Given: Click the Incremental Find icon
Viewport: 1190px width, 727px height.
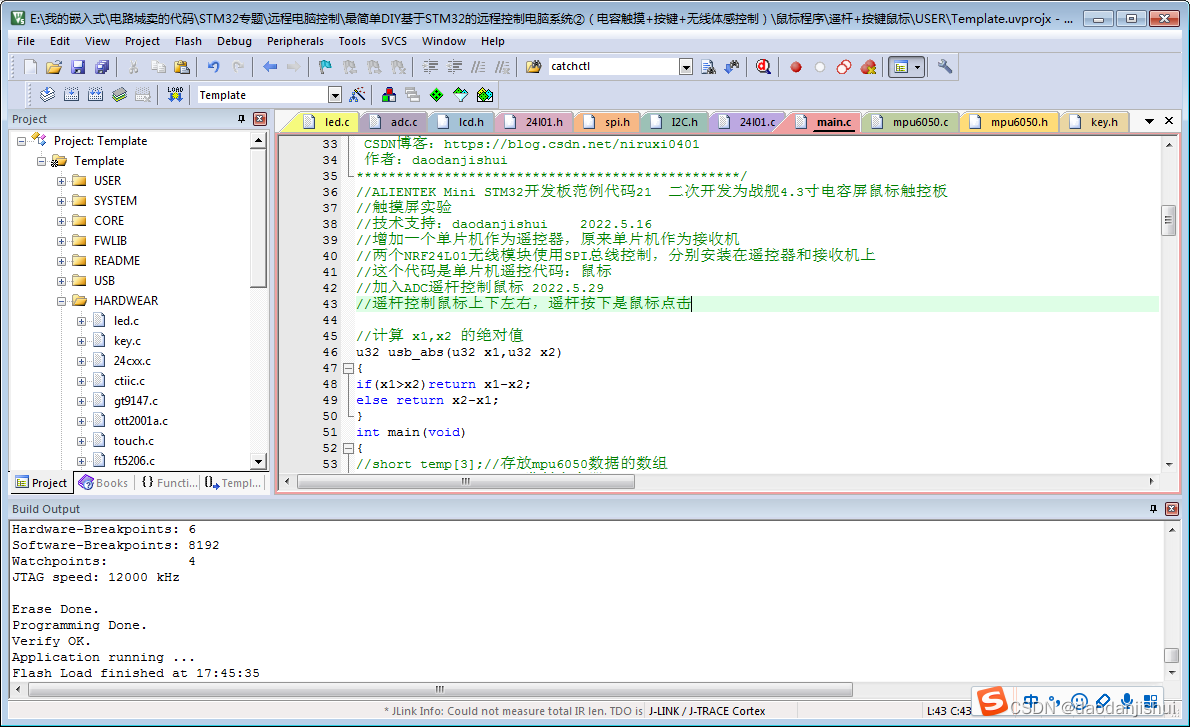Looking at the screenshot, I should coord(732,67).
